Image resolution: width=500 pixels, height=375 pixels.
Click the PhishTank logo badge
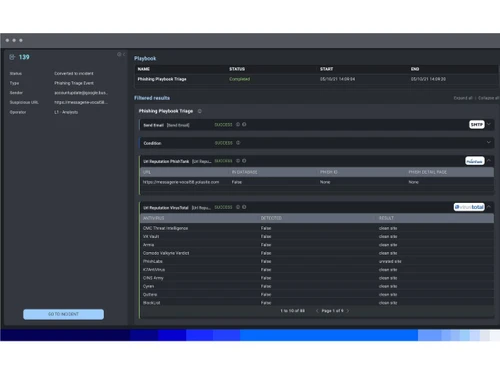(x=475, y=161)
